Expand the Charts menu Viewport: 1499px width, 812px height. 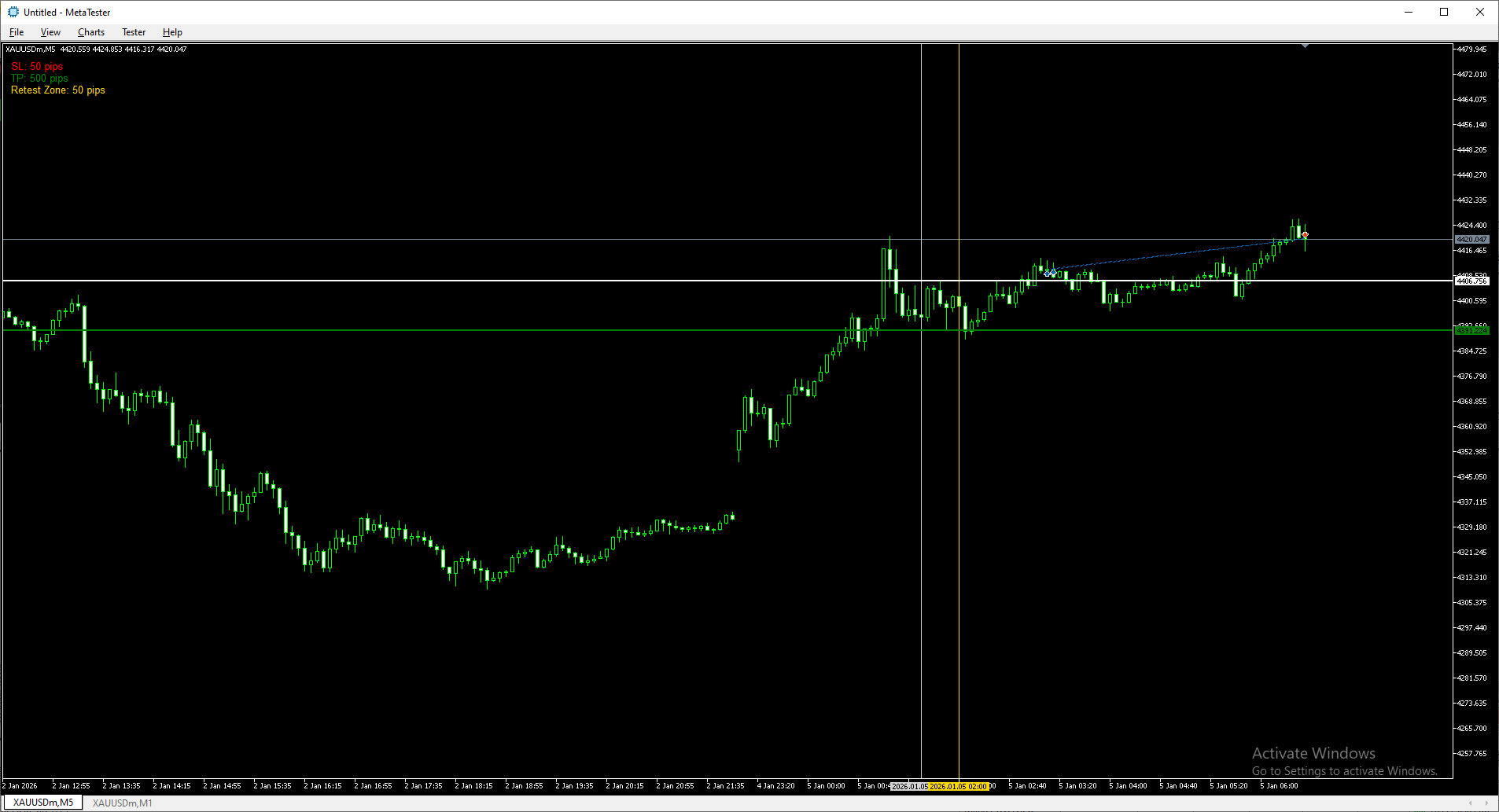[91, 32]
